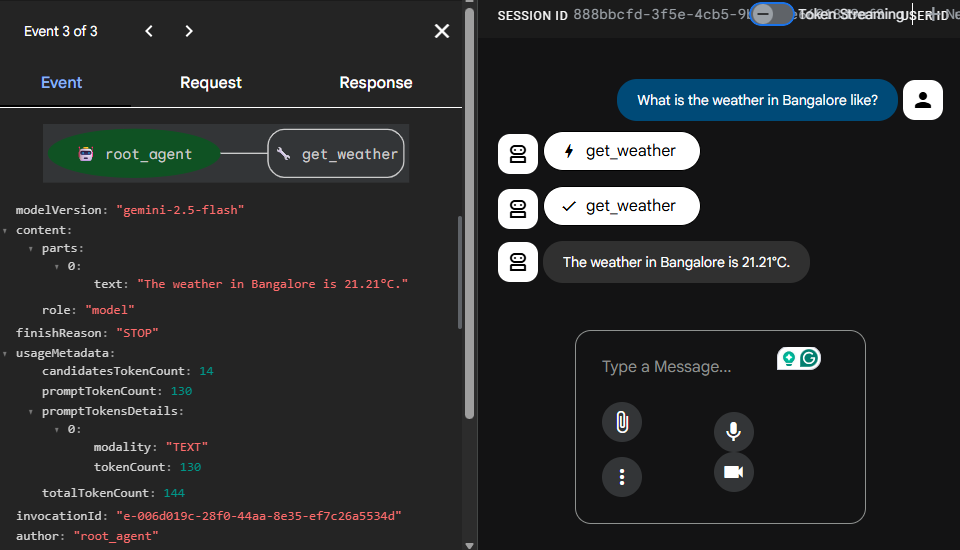Screen dimensions: 960x550
Task: Click the get_weather function call chip
Action: pyautogui.click(x=621, y=151)
